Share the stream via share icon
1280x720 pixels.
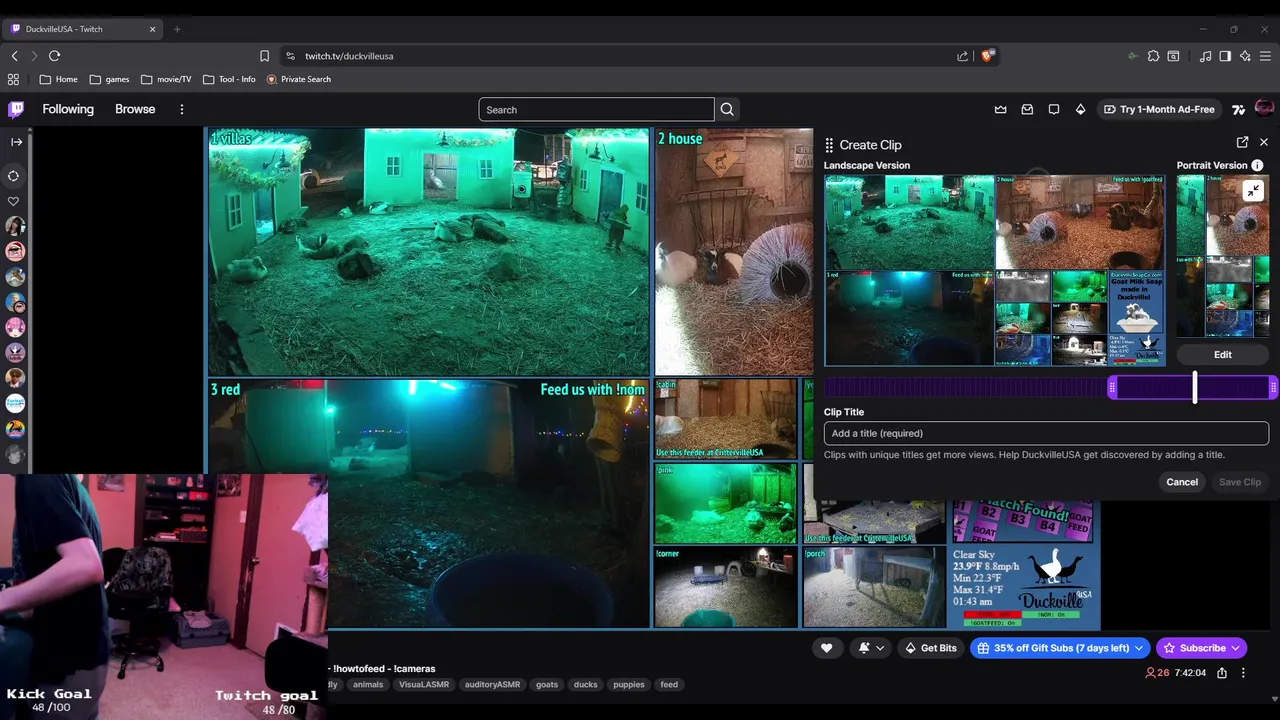click(x=1221, y=673)
